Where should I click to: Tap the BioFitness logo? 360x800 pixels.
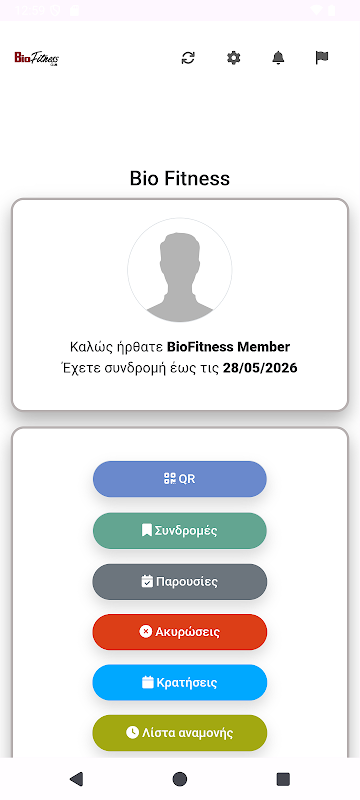click(37, 58)
